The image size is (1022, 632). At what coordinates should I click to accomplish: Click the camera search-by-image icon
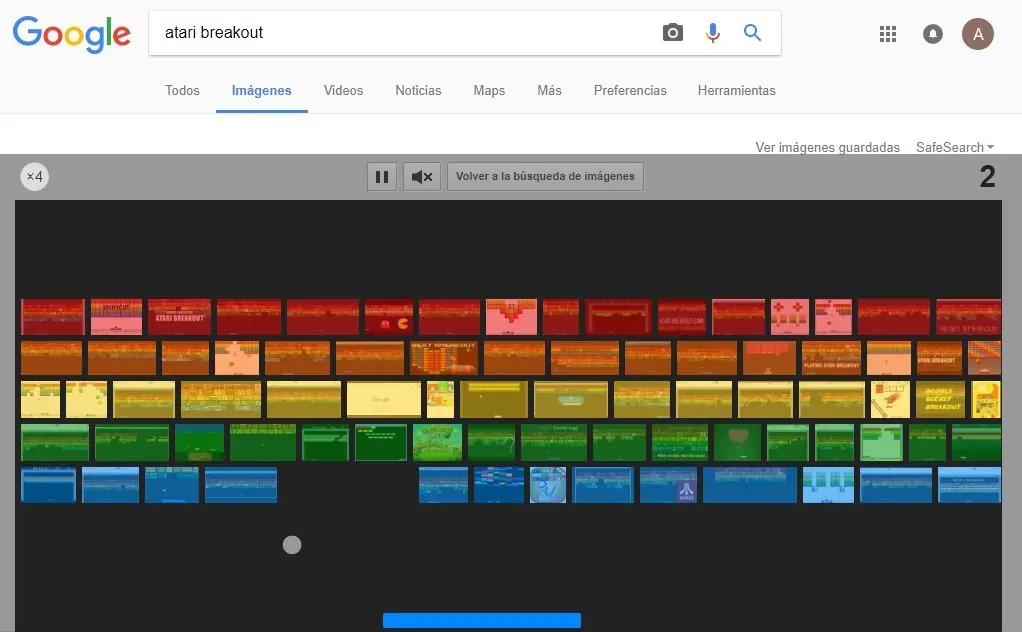click(x=672, y=33)
